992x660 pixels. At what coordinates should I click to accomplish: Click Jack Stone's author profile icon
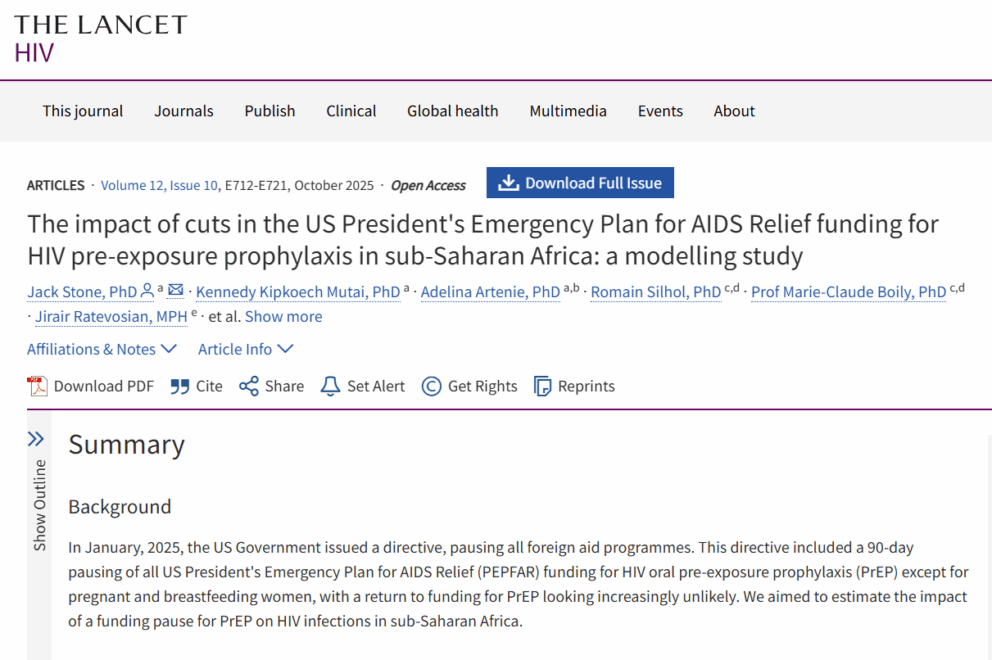(148, 291)
